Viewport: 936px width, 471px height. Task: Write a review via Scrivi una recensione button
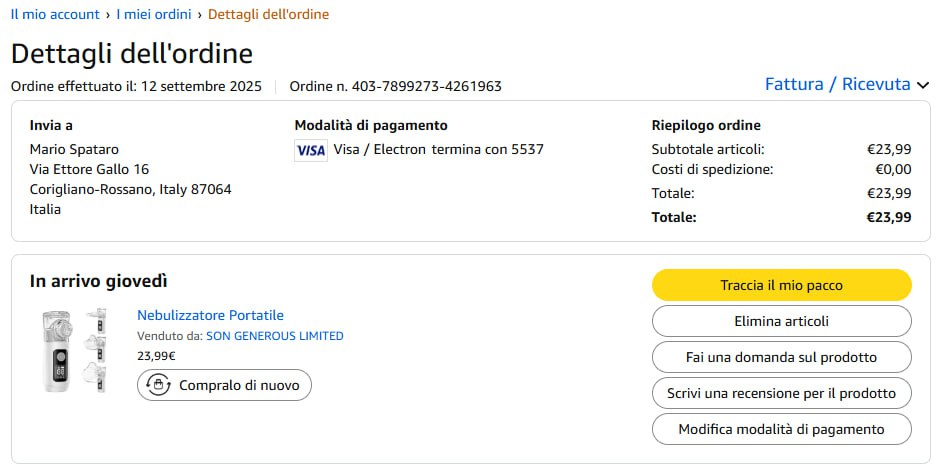(x=781, y=393)
